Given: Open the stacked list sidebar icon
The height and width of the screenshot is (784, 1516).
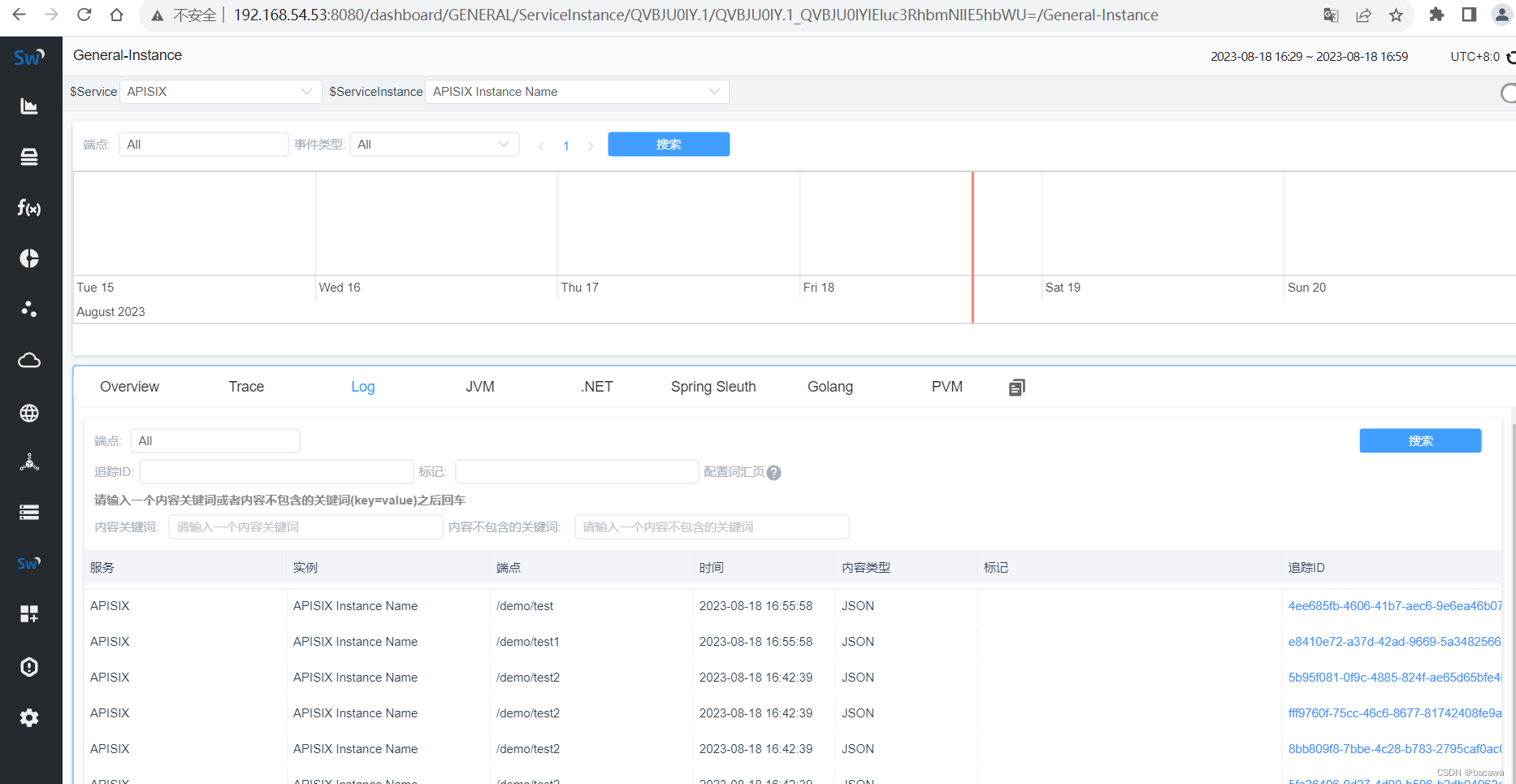Looking at the screenshot, I should [x=29, y=512].
